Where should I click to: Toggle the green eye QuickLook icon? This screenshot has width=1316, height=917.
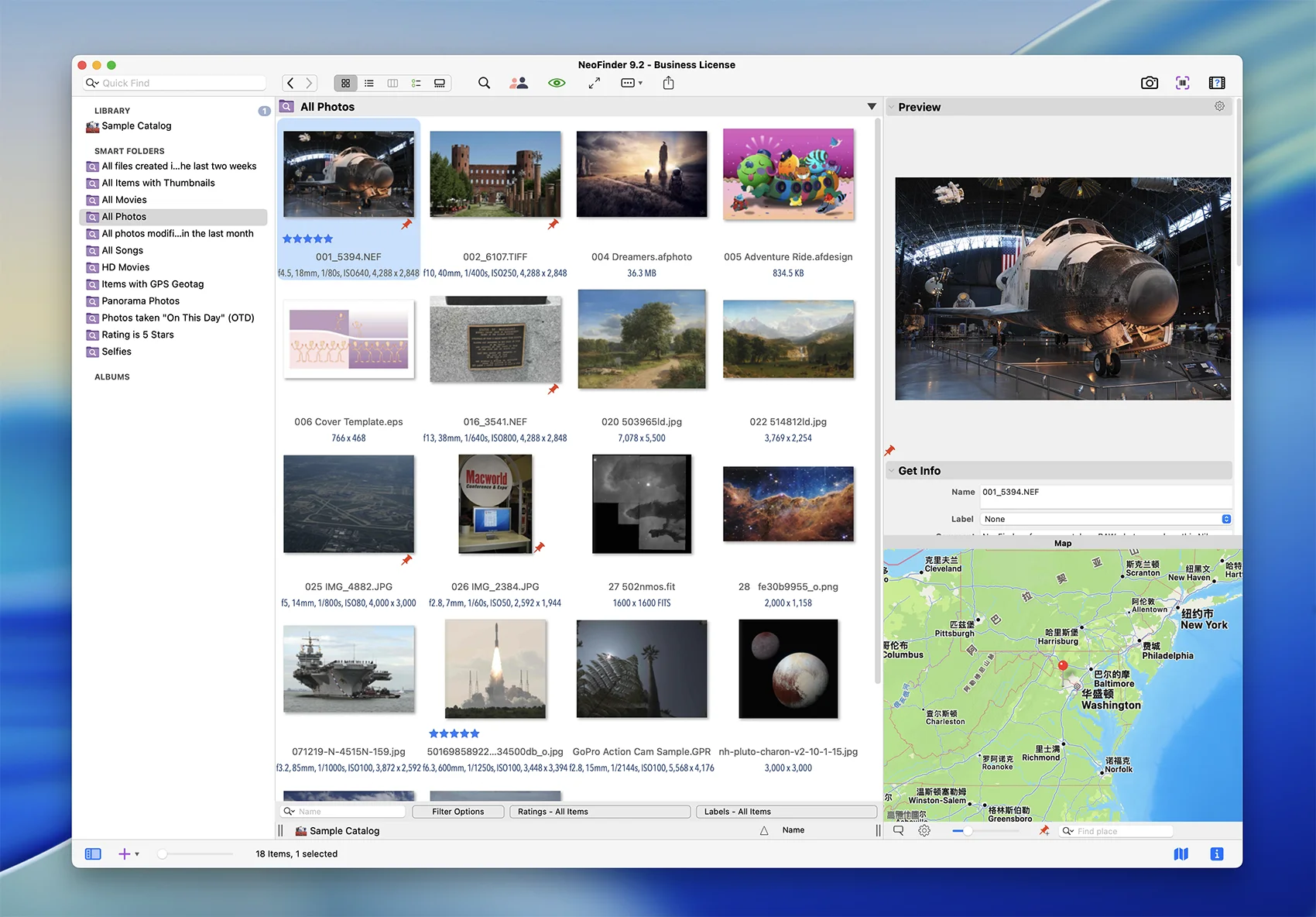pos(557,83)
